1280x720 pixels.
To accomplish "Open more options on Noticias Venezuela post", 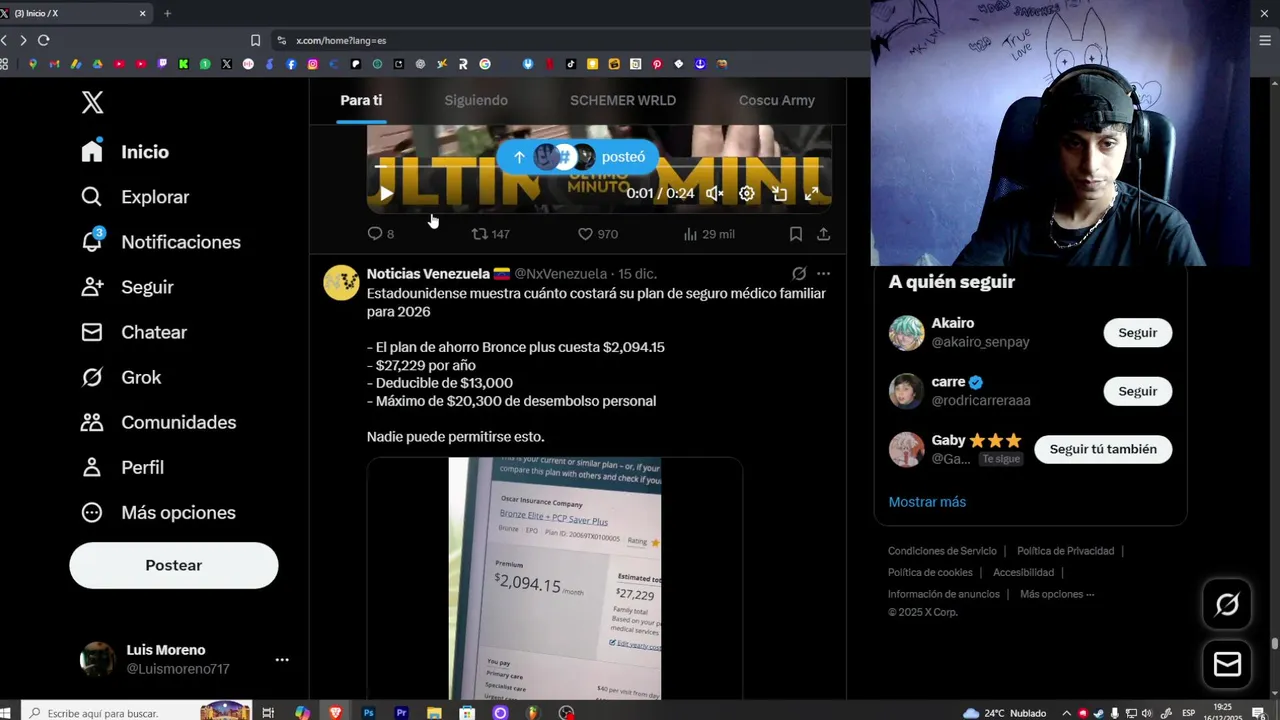I will tap(823, 273).
